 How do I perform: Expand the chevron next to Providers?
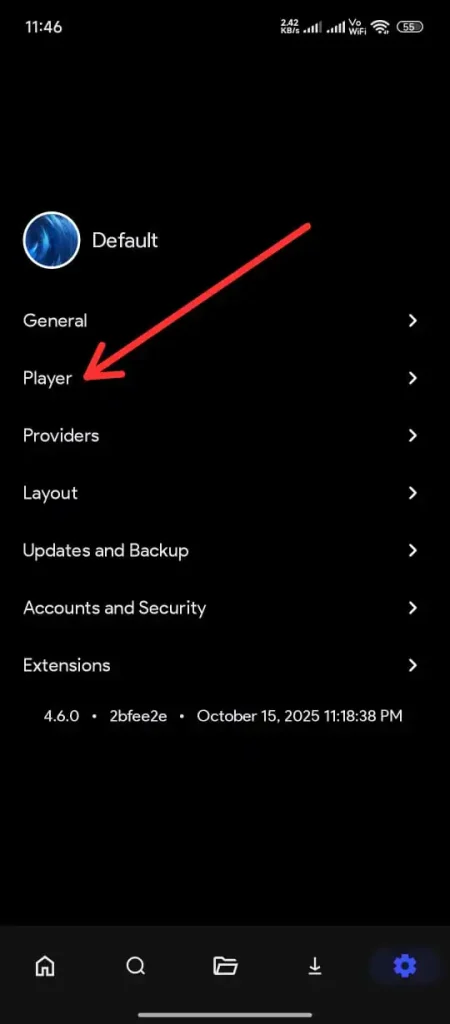point(412,436)
